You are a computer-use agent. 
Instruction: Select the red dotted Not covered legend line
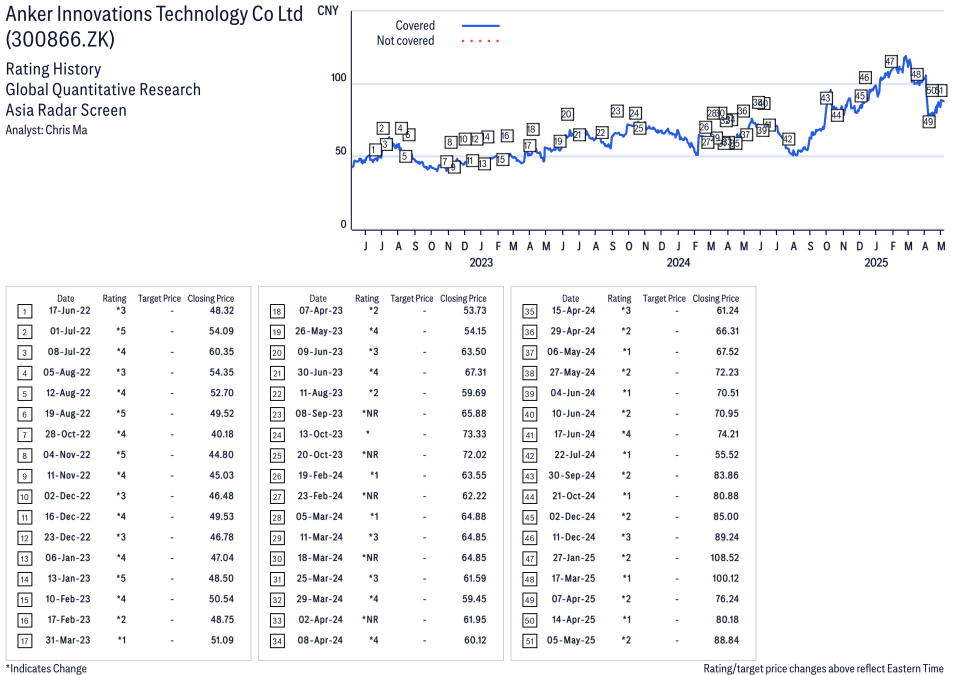(481, 41)
